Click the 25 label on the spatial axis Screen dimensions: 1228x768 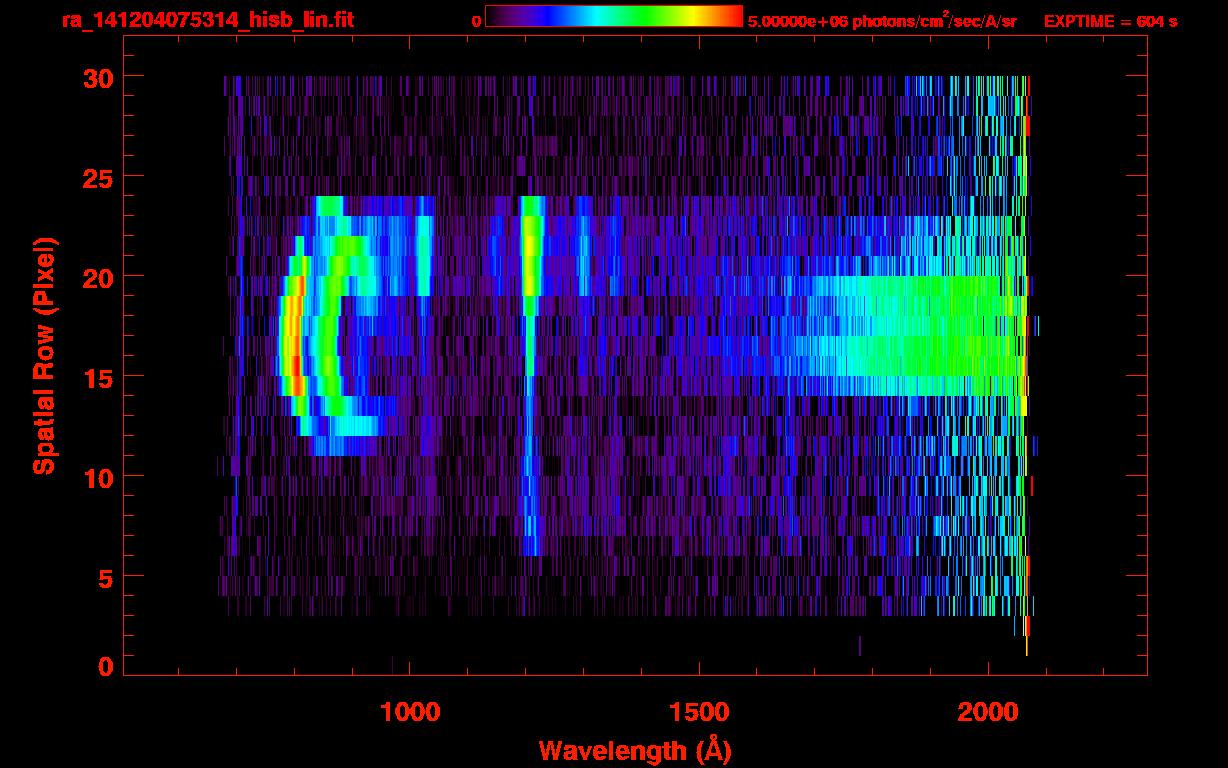[97, 177]
